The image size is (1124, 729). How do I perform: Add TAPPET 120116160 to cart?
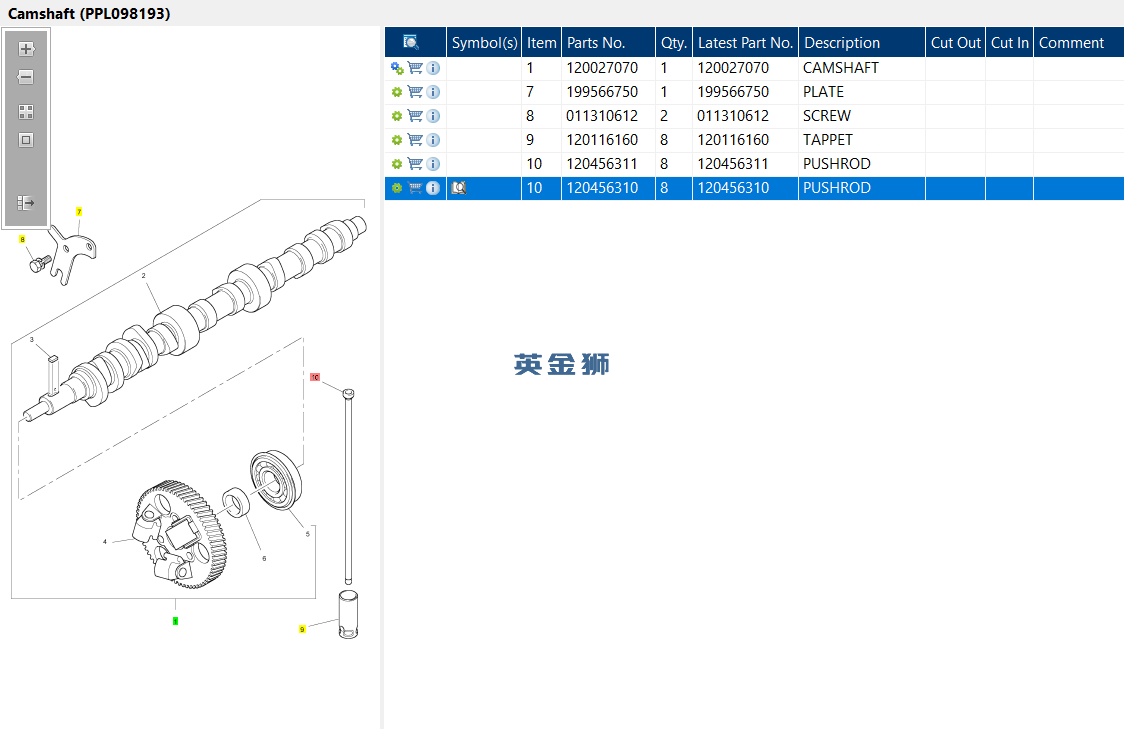click(415, 140)
